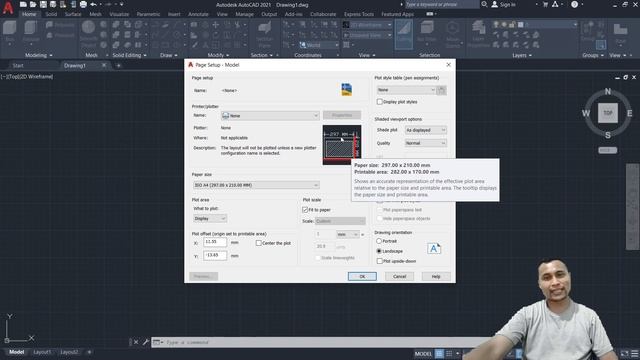This screenshot has height=360, width=640.
Task: Toggle the Scale lineweights checkbox
Action: click(318, 258)
